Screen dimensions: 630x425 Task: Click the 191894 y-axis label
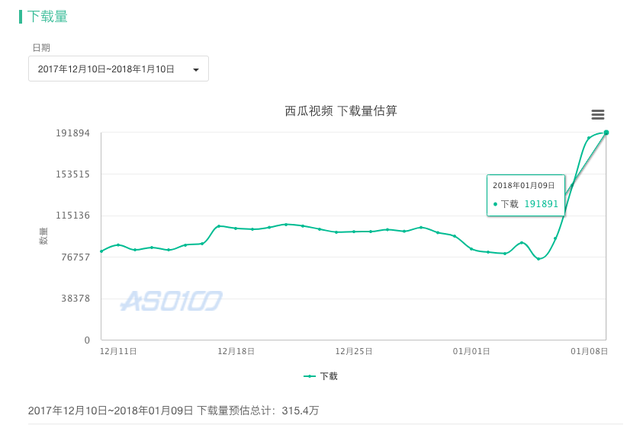(x=73, y=133)
